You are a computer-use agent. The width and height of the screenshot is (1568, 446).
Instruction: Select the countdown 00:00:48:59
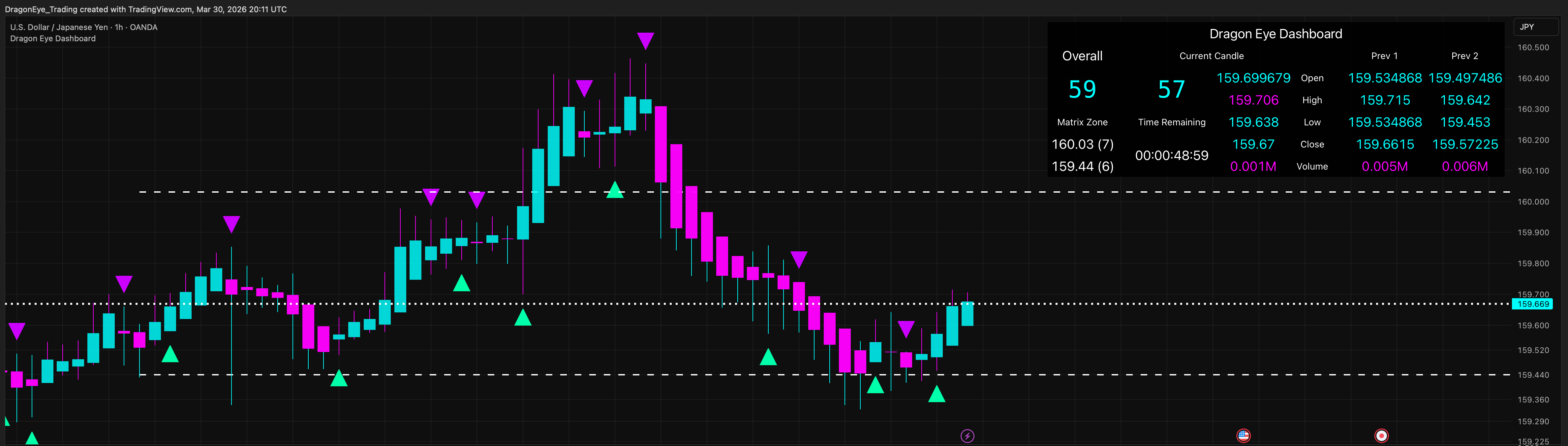click(1172, 155)
